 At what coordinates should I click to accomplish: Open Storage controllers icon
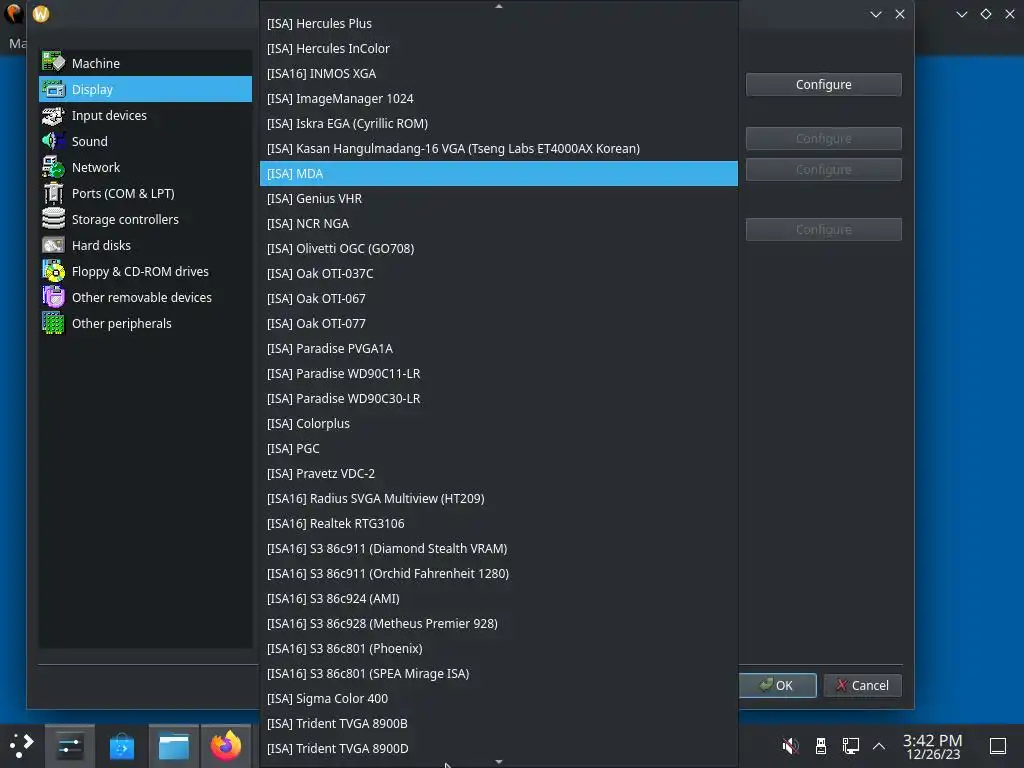54,219
